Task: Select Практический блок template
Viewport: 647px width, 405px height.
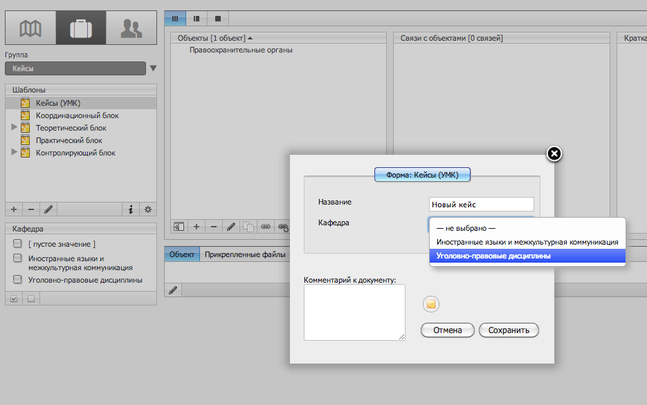Action: [x=81, y=140]
